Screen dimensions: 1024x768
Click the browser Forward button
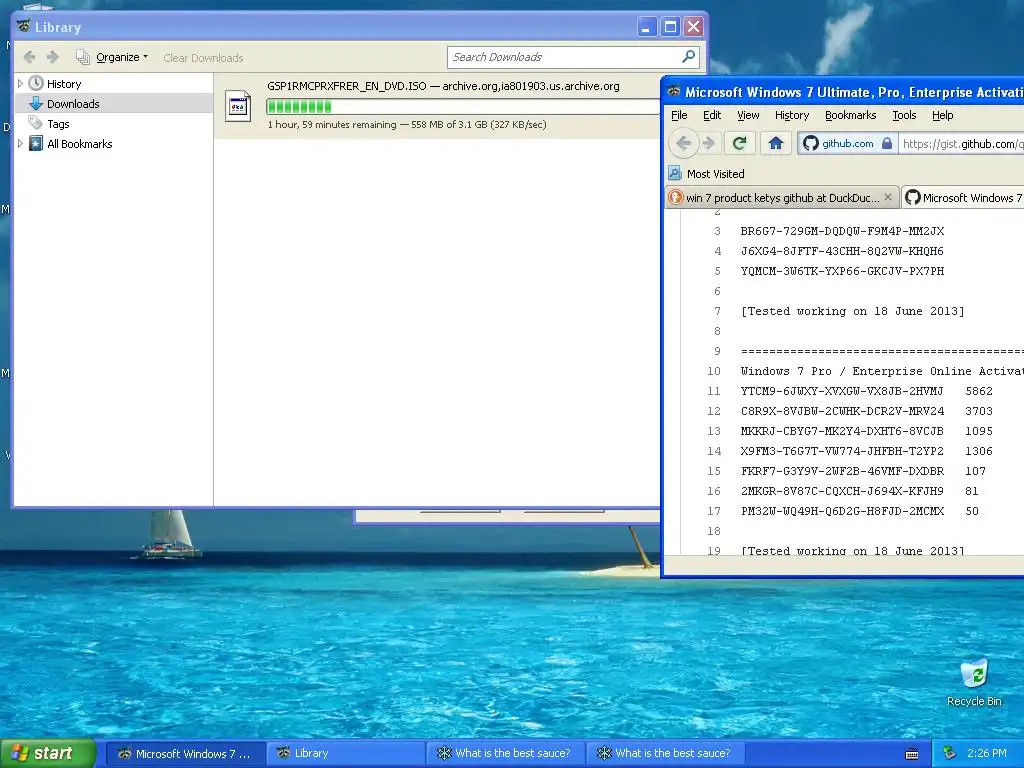[709, 143]
